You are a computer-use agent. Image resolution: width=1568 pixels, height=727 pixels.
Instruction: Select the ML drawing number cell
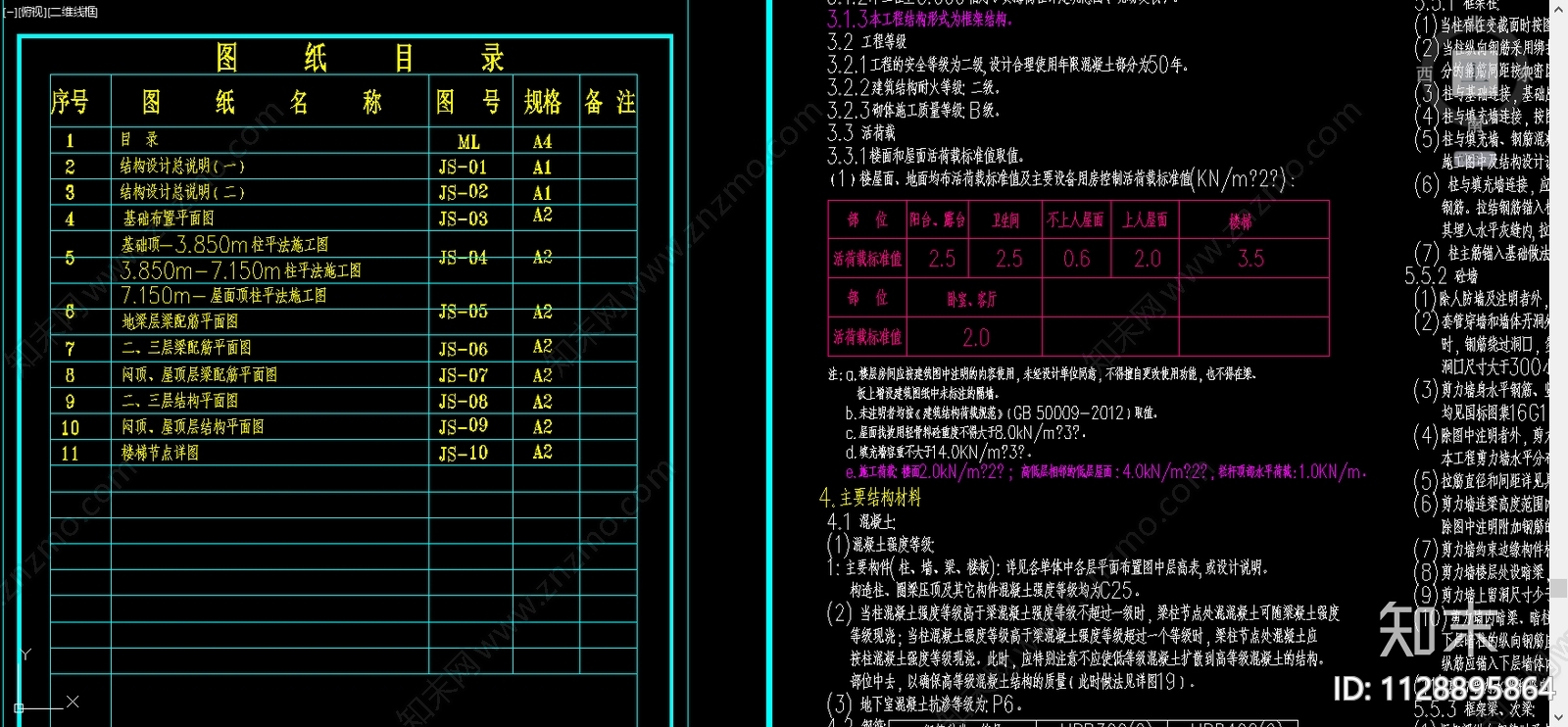(468, 142)
